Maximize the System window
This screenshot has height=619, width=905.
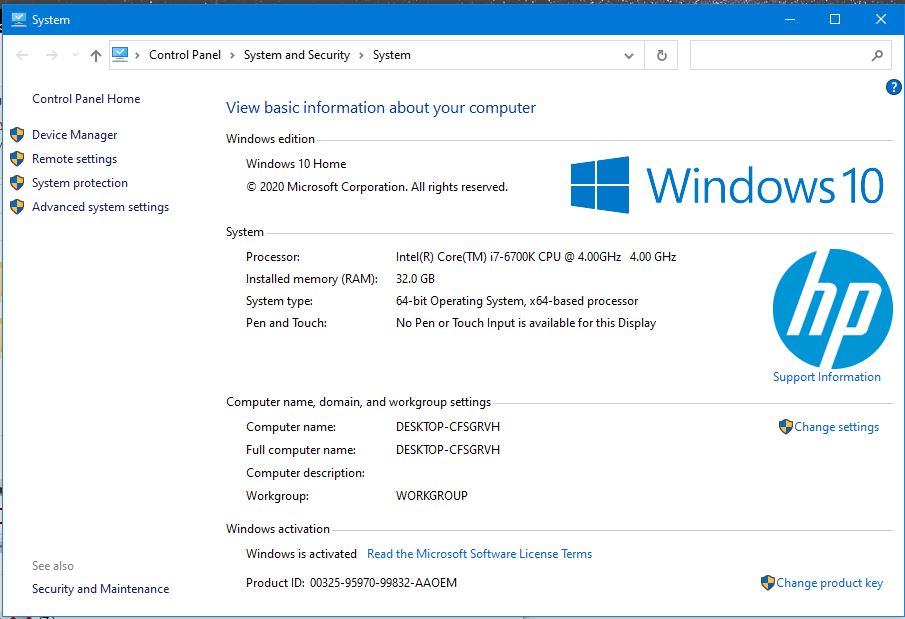[x=835, y=19]
